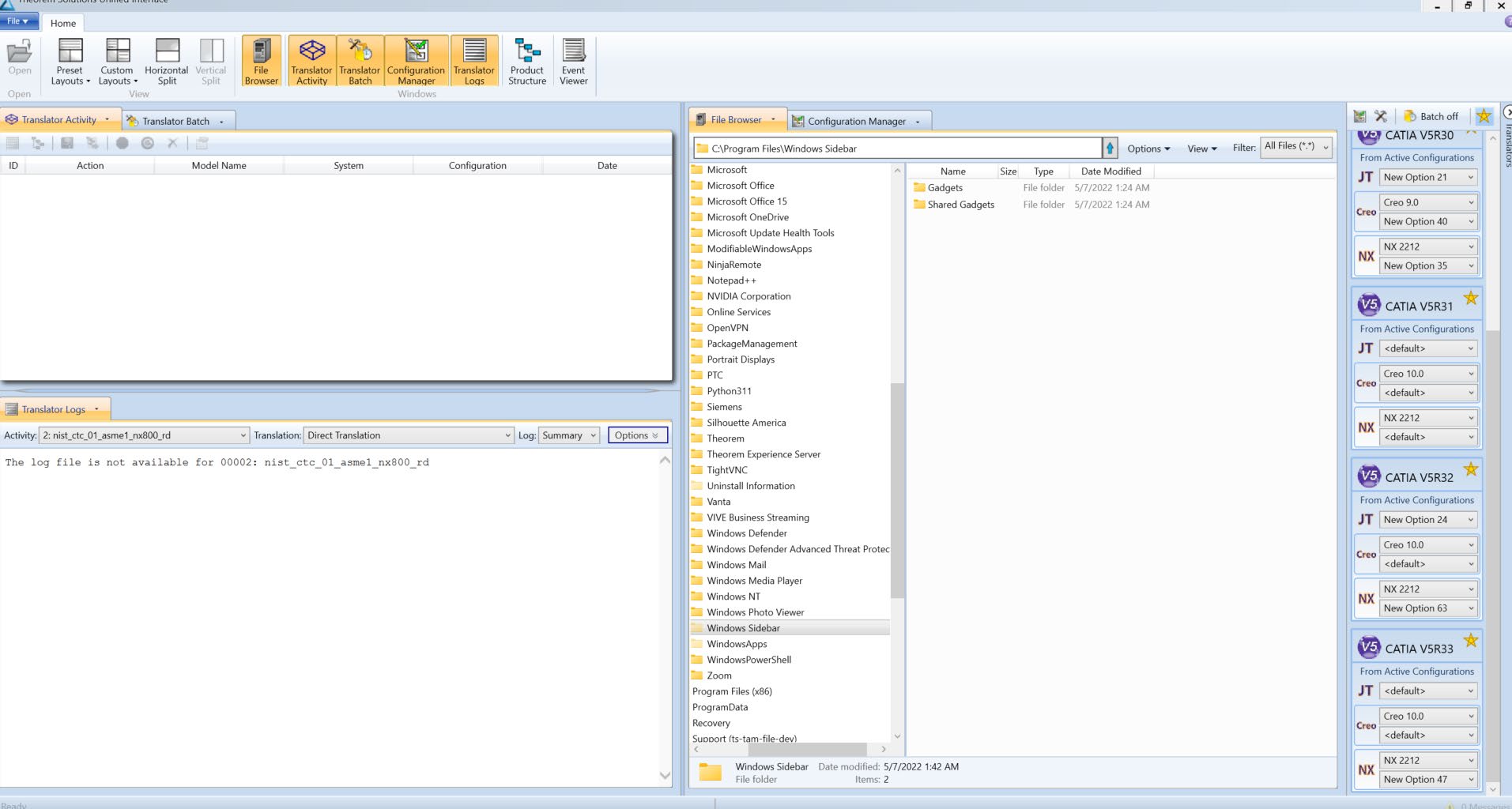Click the Options button in Translator Logs
The height and width of the screenshot is (809, 1512).
637,435
